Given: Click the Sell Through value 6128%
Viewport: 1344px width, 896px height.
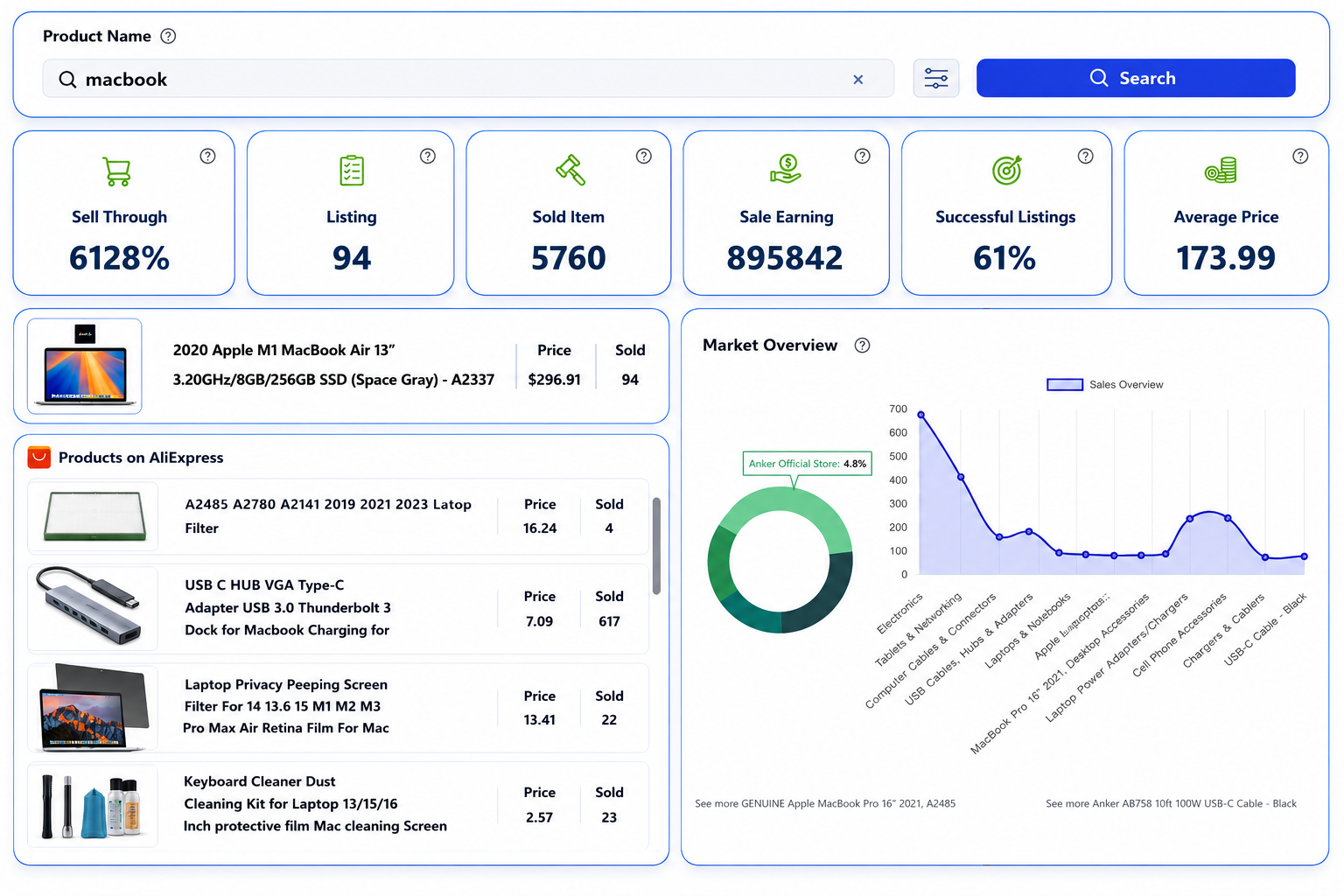Looking at the screenshot, I should pyautogui.click(x=119, y=258).
